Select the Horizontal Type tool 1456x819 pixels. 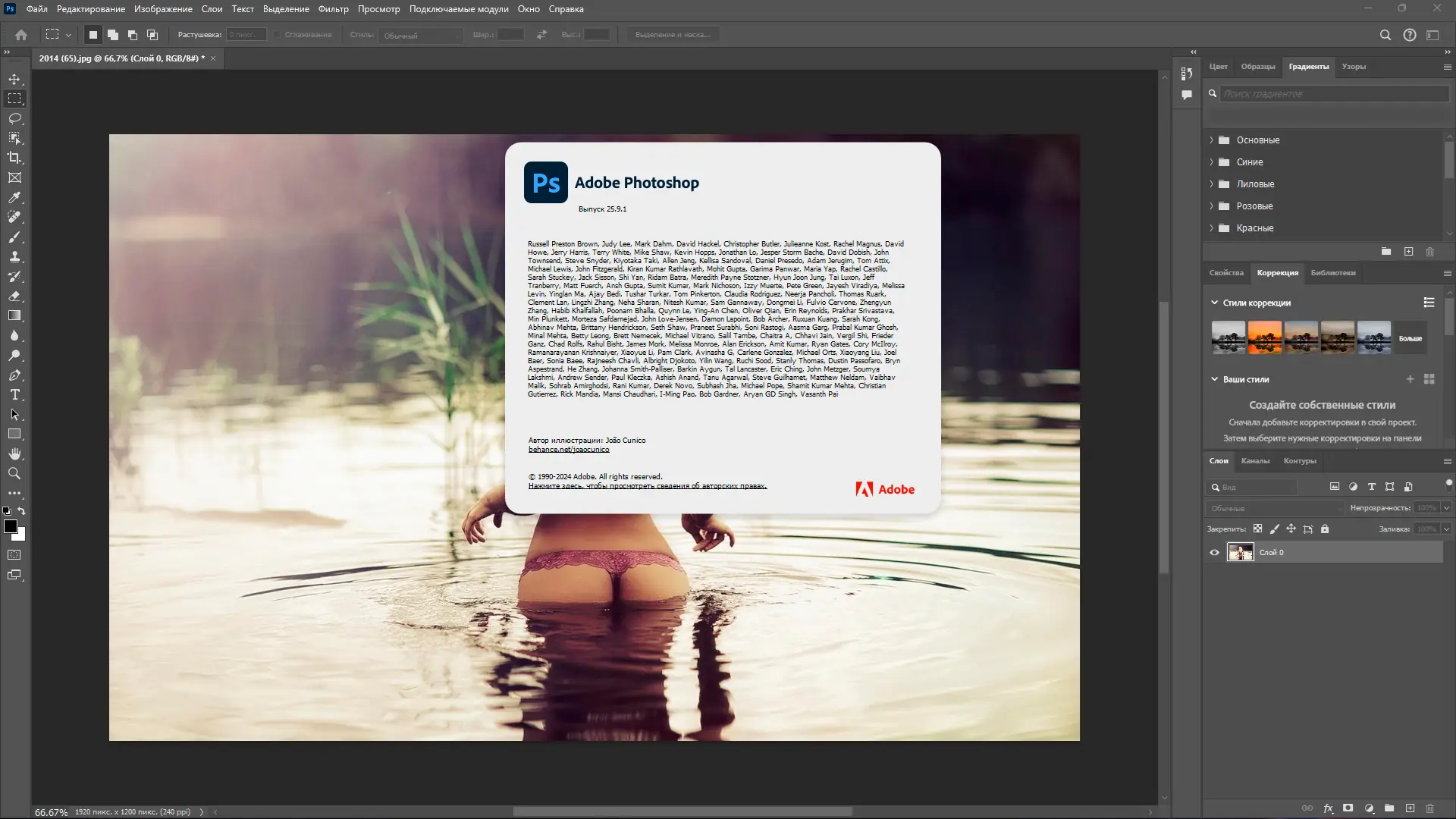coord(14,395)
